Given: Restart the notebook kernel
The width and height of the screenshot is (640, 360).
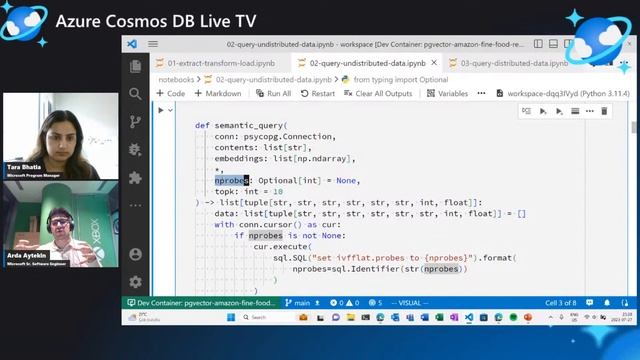Looking at the screenshot, I should pyautogui.click(x=318, y=93).
